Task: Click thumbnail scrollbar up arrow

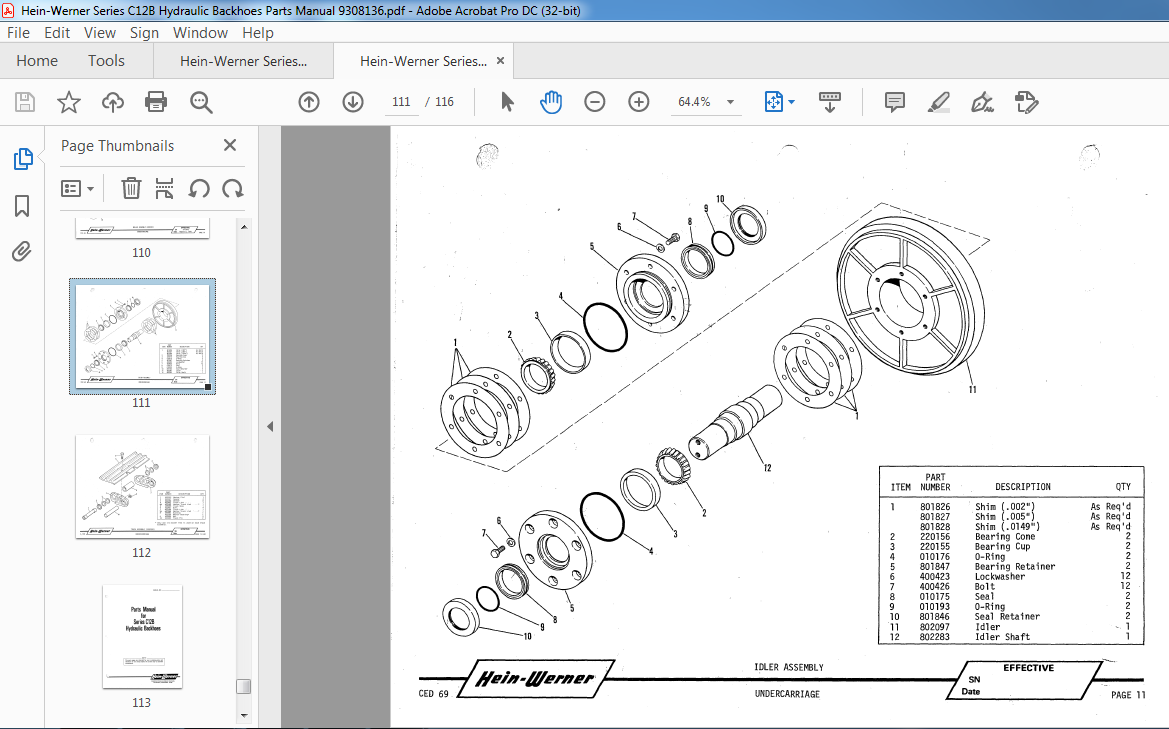Action: (244, 226)
